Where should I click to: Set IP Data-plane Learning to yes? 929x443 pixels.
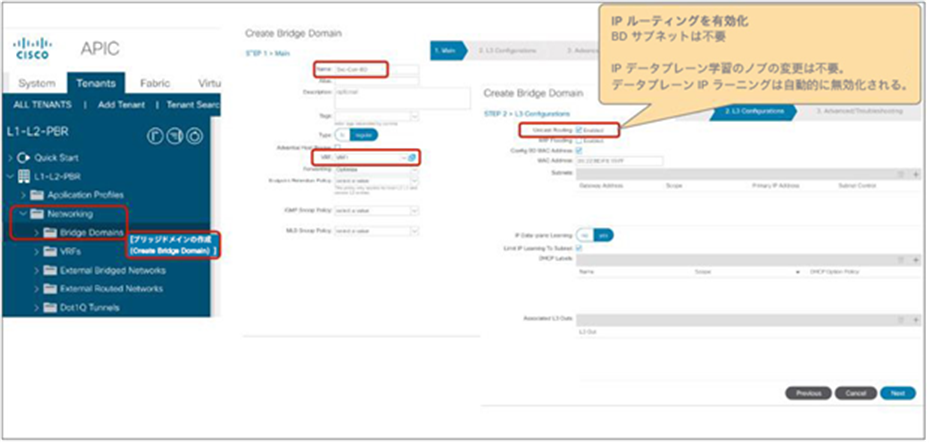[x=604, y=235]
